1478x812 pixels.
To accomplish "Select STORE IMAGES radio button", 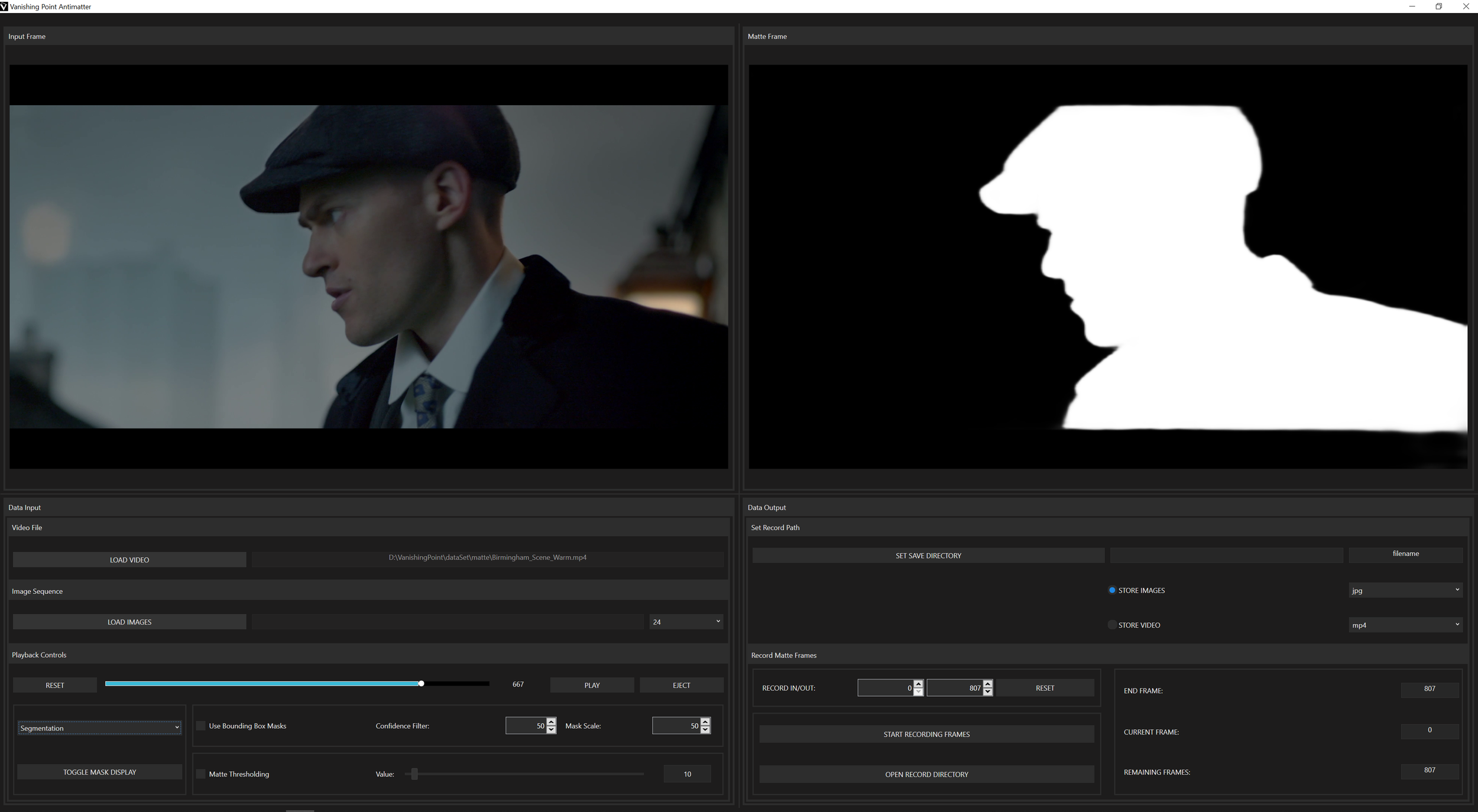I will click(1112, 590).
